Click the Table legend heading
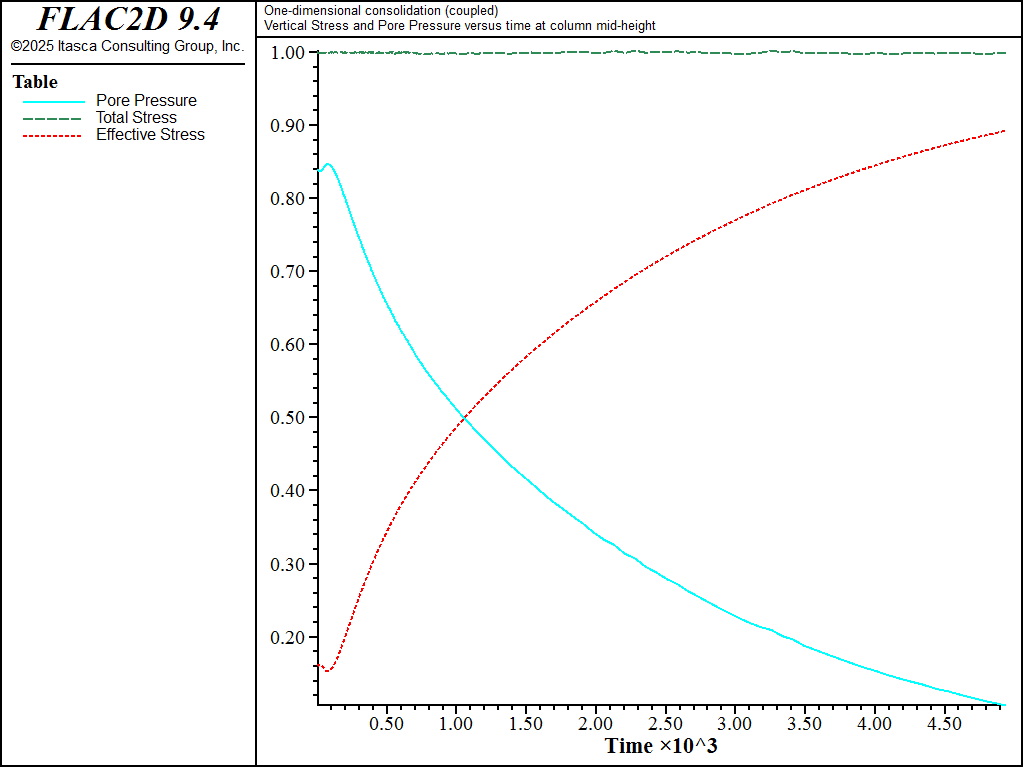This screenshot has width=1024, height=768. (35, 82)
